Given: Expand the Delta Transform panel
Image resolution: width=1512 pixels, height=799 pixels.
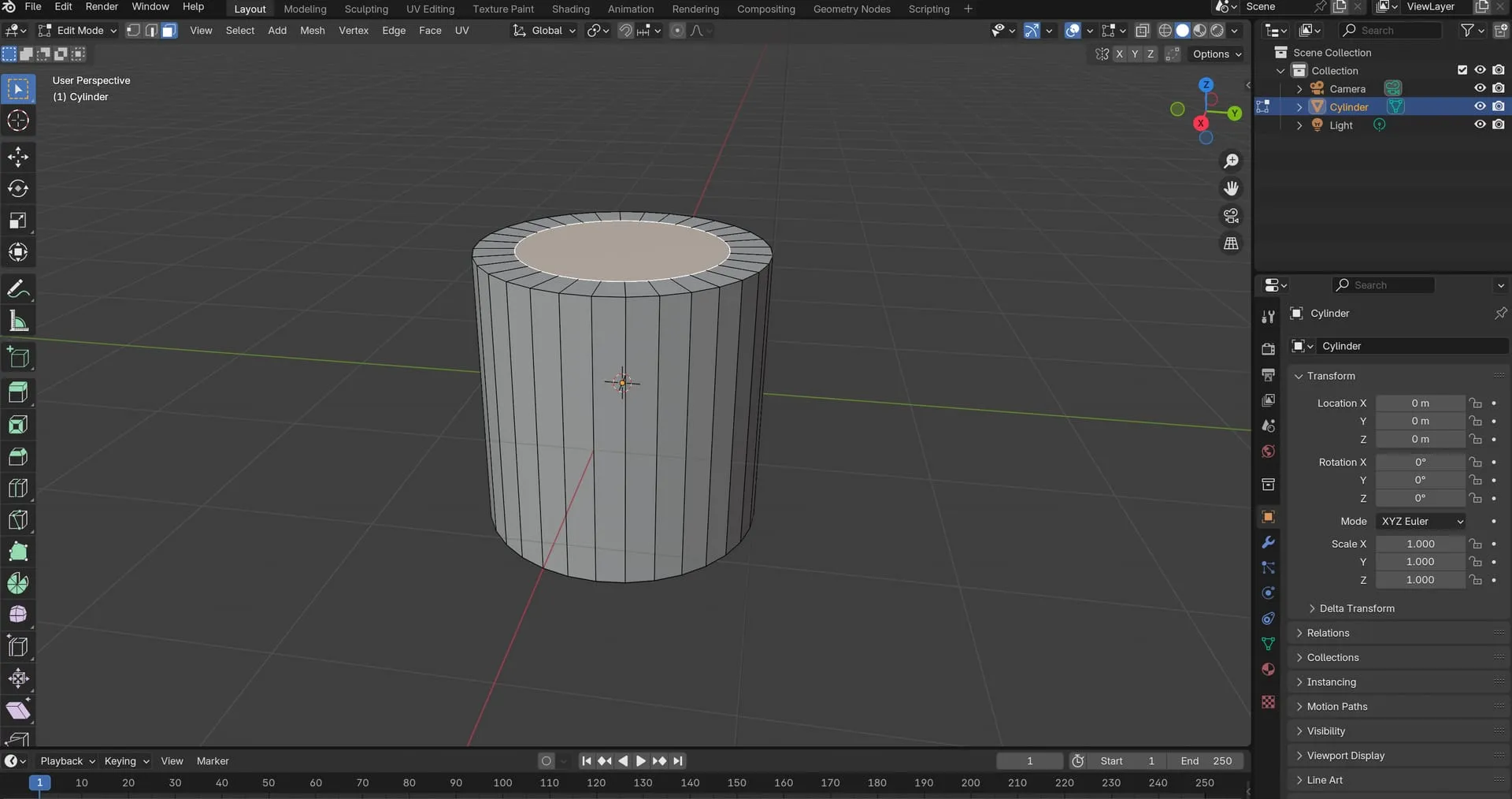Looking at the screenshot, I should pos(1356,608).
